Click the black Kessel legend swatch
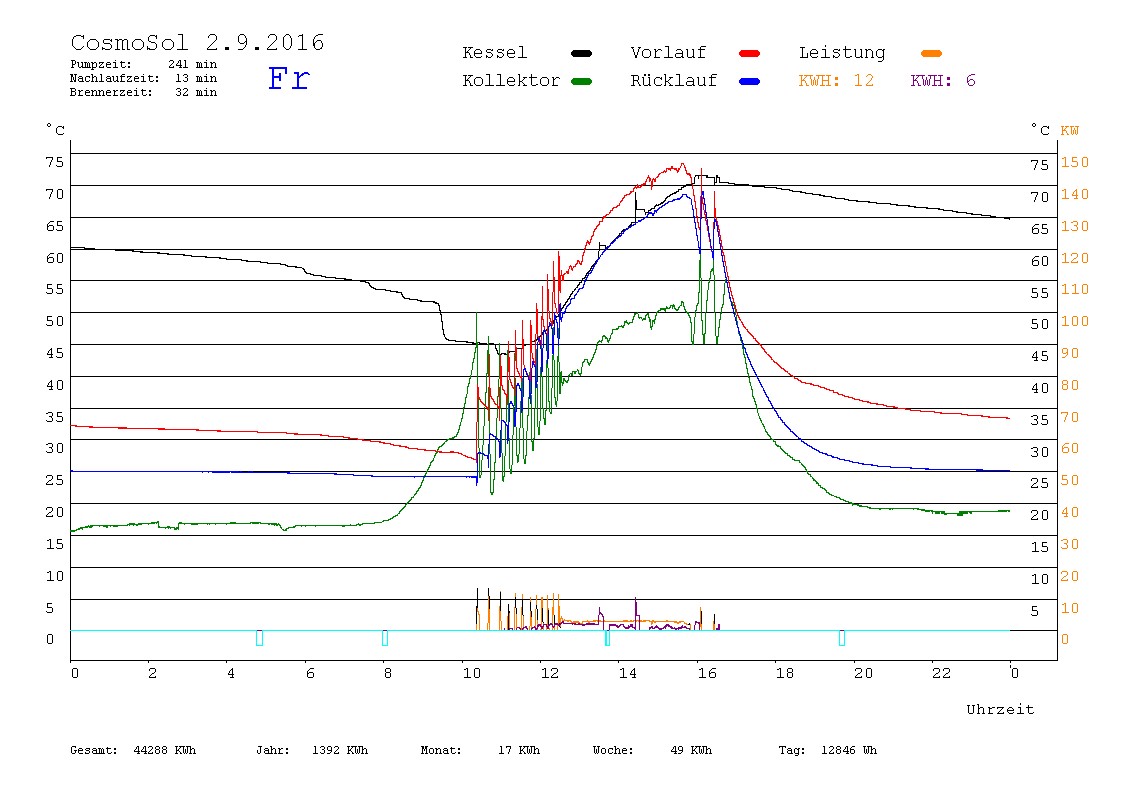 pyautogui.click(x=581, y=53)
